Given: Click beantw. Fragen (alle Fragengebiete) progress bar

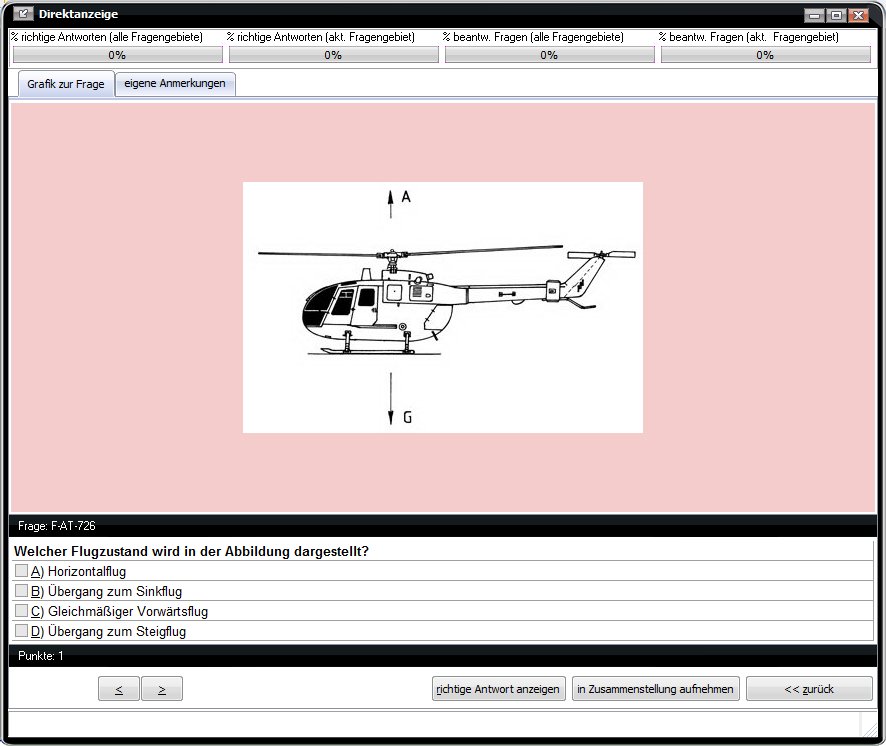Looking at the screenshot, I should click(x=549, y=55).
